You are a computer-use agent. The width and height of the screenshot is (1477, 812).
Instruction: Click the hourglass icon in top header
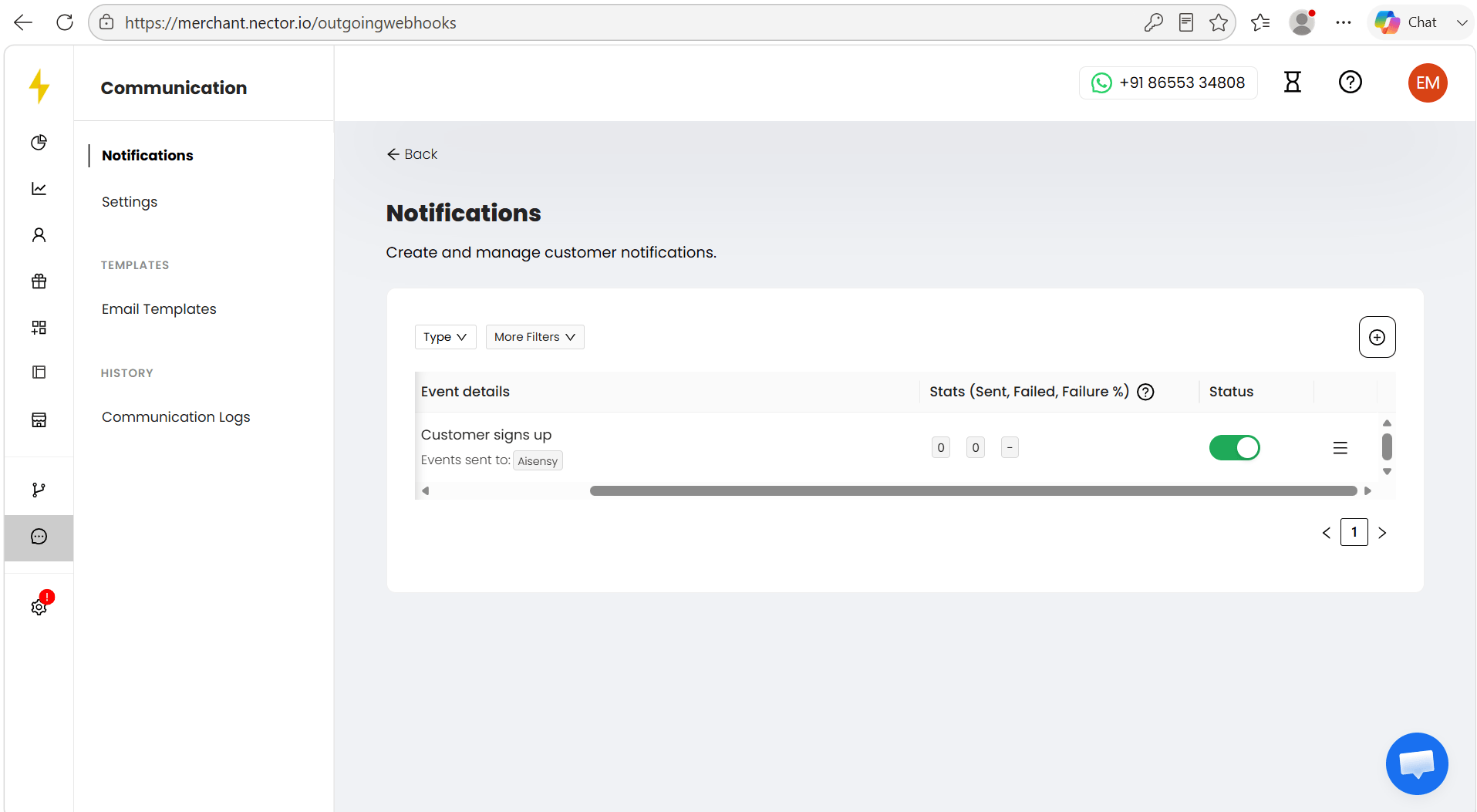[x=1293, y=83]
